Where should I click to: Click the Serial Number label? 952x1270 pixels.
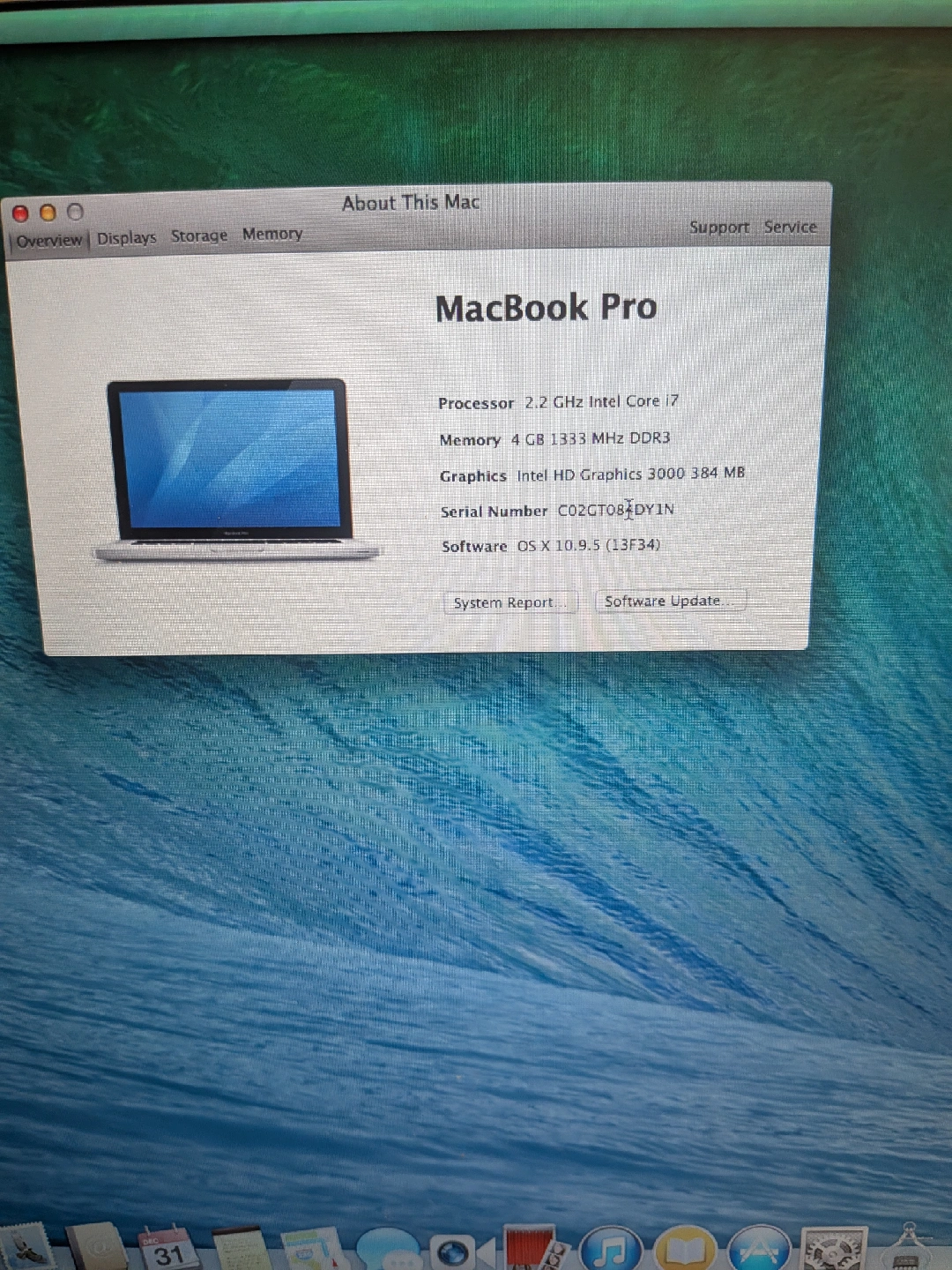tap(494, 512)
